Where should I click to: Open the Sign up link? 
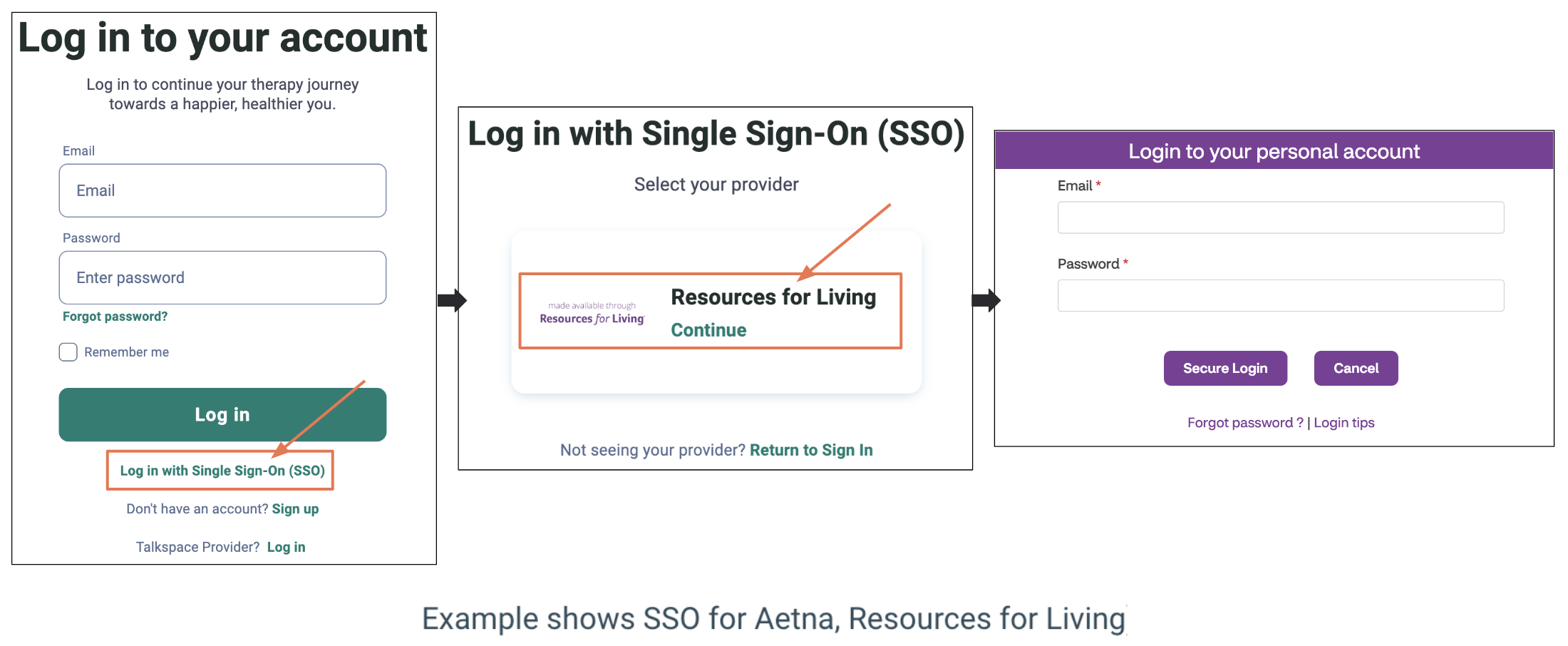[295, 509]
